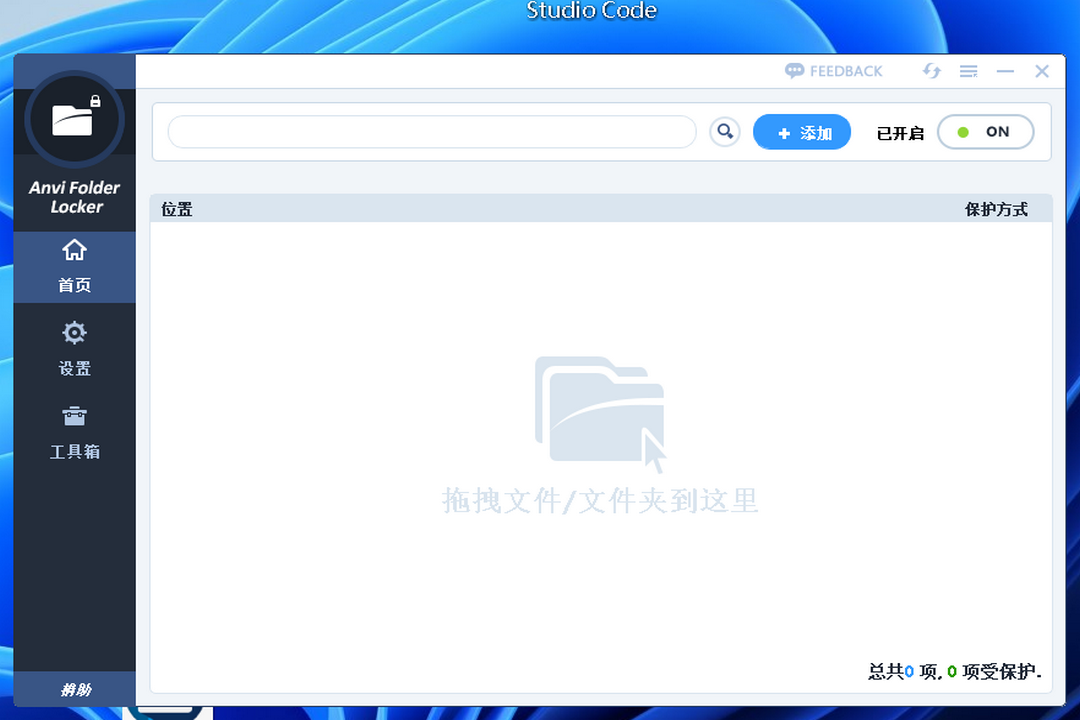The image size is (1080, 720).
Task: Click the Anvi Folder Locker folder-lock logo
Action: click(74, 119)
